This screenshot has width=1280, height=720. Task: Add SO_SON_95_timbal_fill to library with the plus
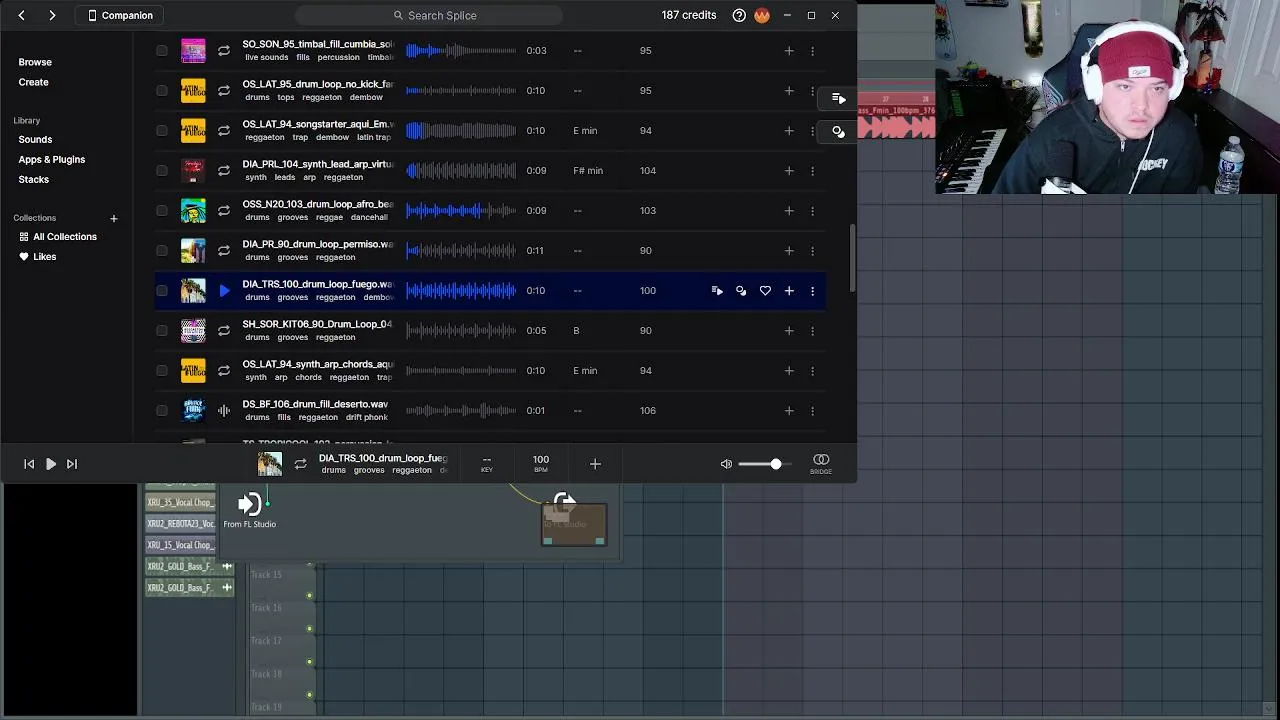click(789, 50)
